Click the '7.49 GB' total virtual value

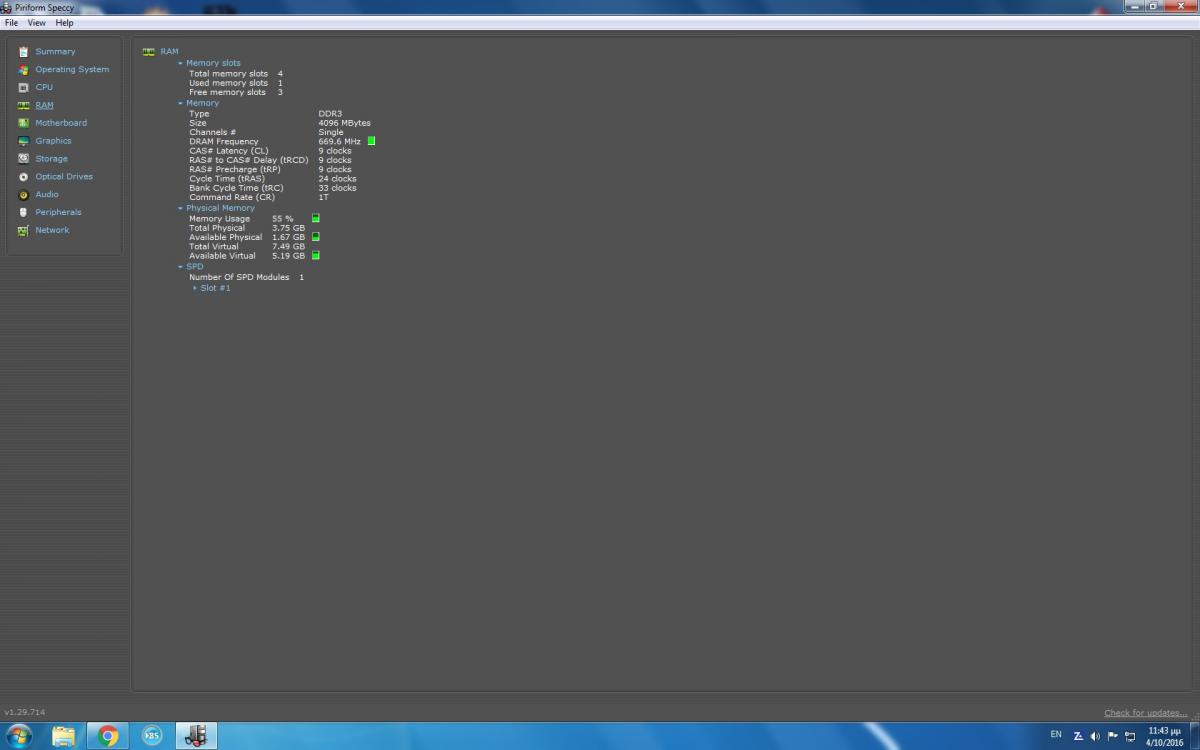coord(289,247)
